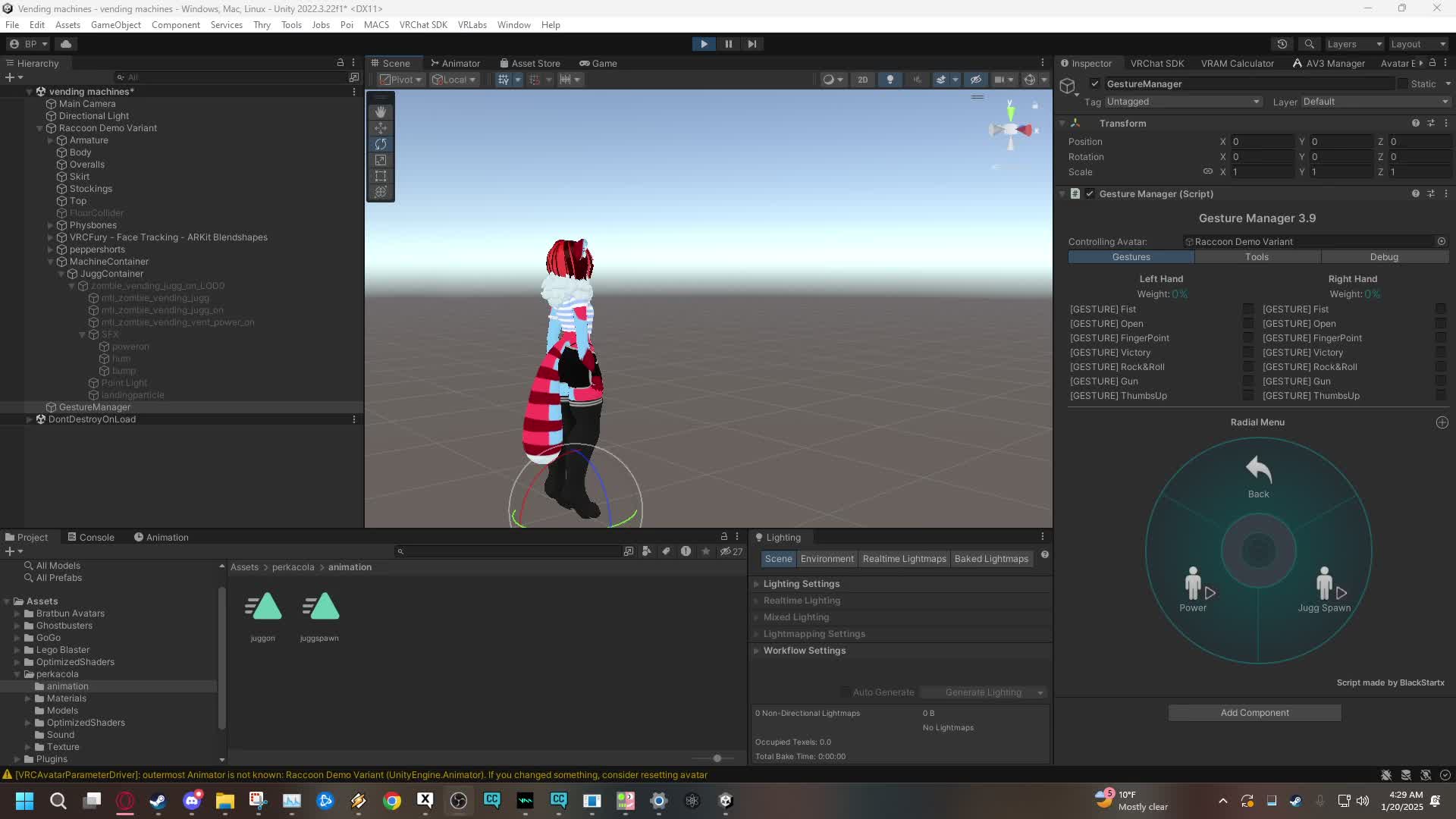This screenshot has height=819, width=1456.
Task: Toggle Gesture Manager script enabled checkbox
Action: [x=1090, y=194]
